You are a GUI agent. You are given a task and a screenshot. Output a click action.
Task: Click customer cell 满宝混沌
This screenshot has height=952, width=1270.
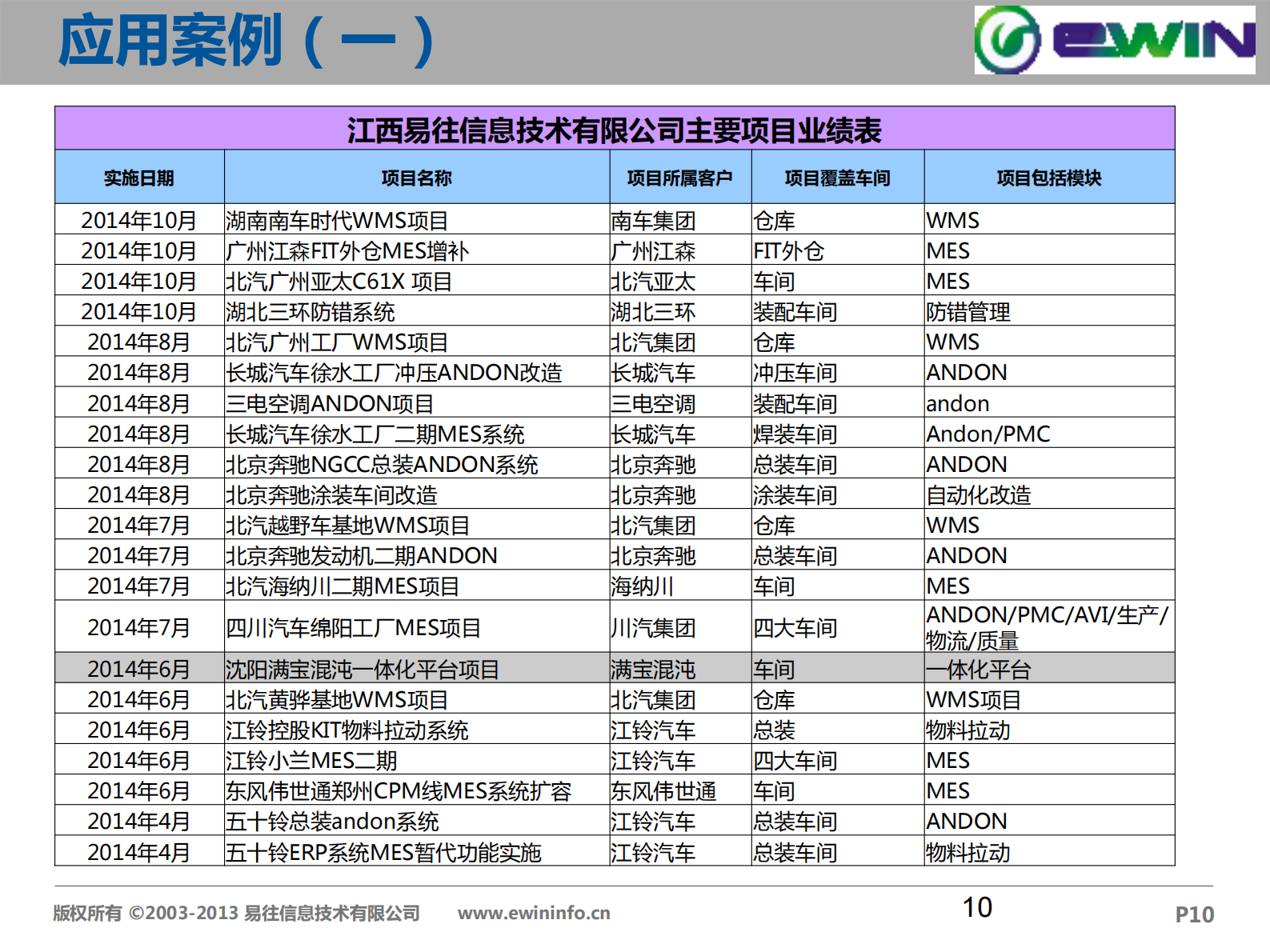680,668
